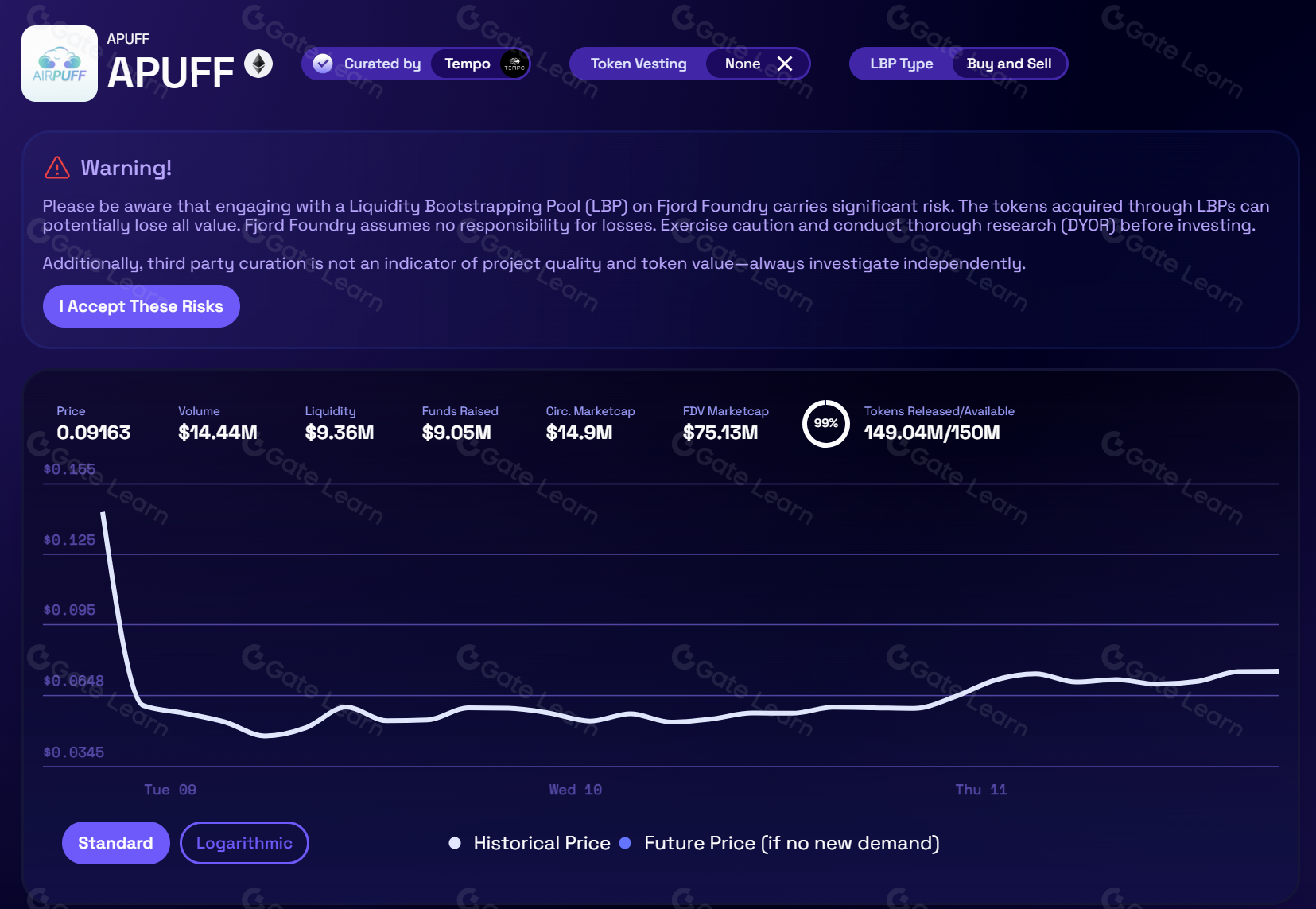Screen dimensions: 1316x909
Task: Click the Tokens Released/Available label
Action: pos(939,411)
